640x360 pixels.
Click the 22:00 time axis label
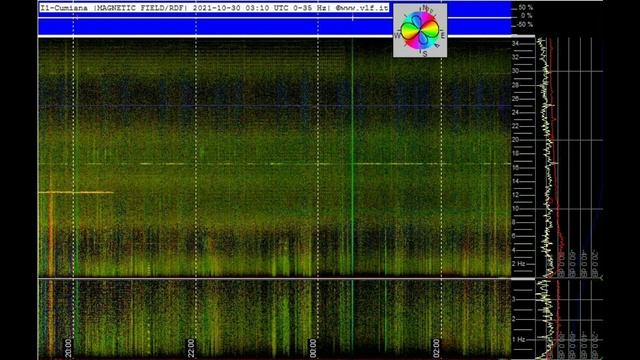[191, 348]
